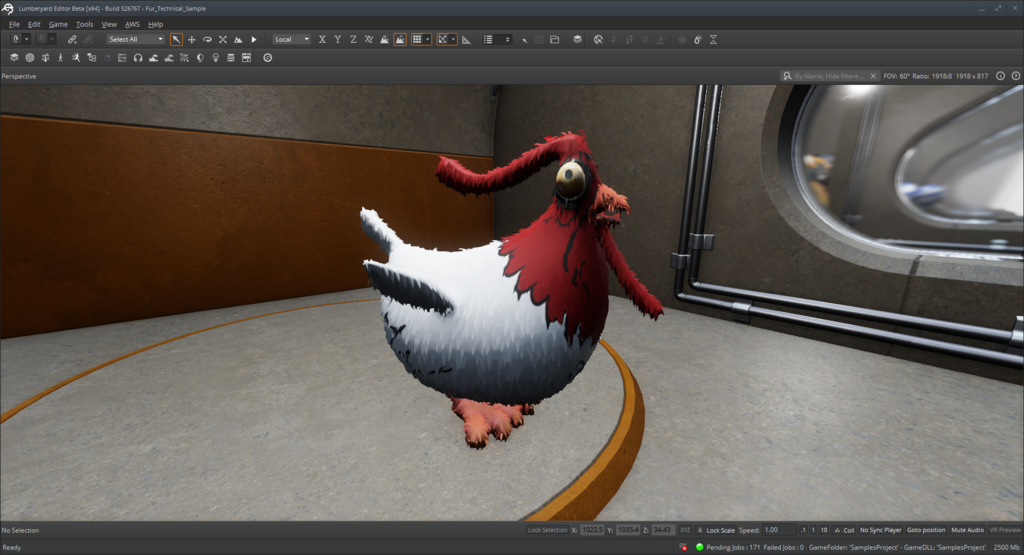Click the circled S icon in second toolbar

click(x=268, y=57)
